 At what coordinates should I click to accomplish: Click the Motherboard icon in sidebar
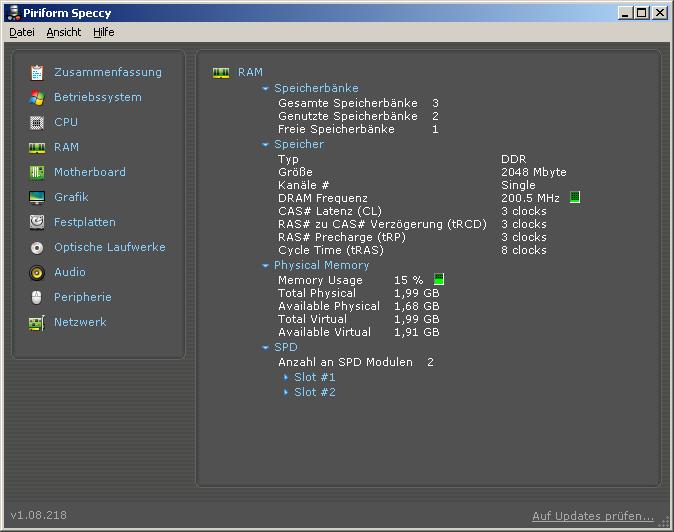(37, 173)
